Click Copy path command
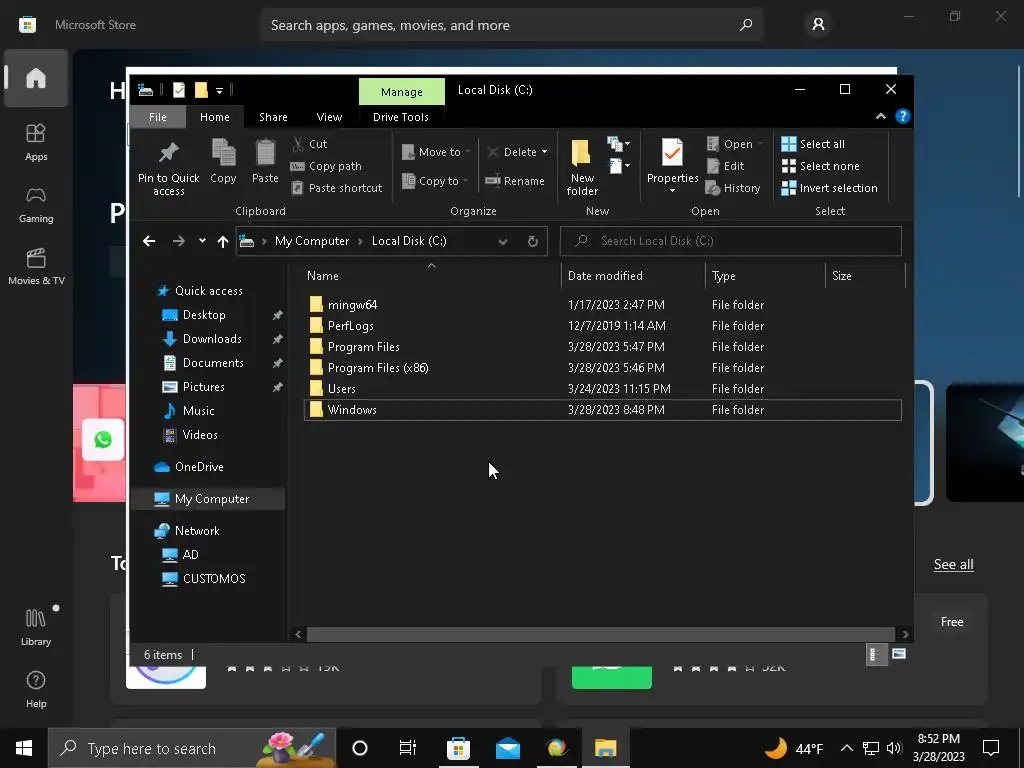This screenshot has width=1024, height=768. pos(326,166)
